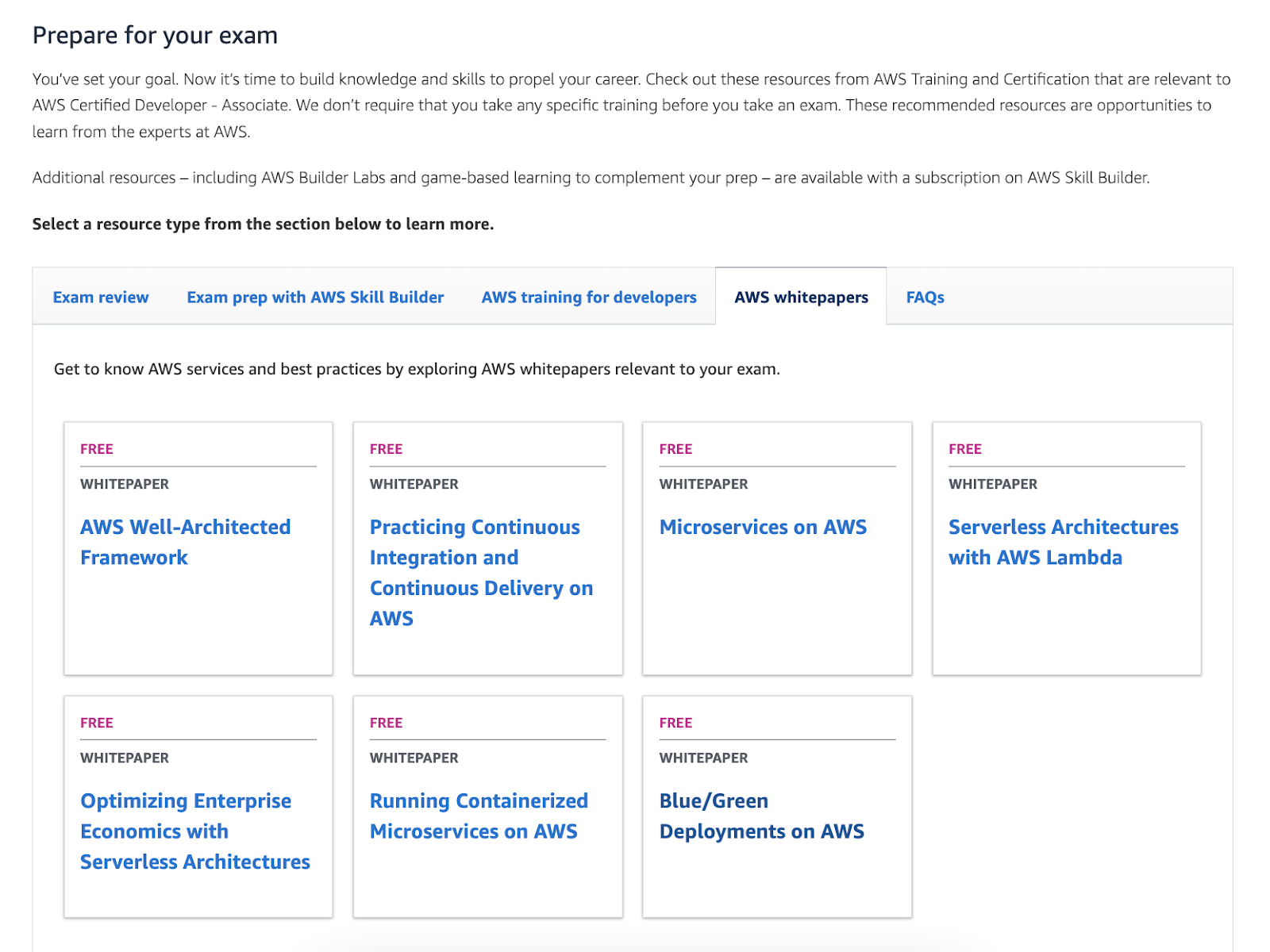
Task: Switch to the Exam review tab
Action: [x=101, y=297]
